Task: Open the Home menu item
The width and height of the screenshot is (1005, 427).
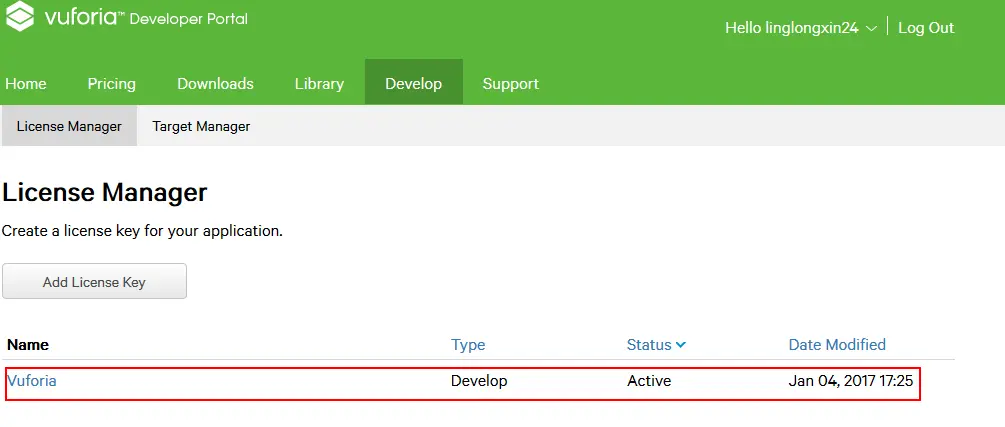Action: [26, 84]
